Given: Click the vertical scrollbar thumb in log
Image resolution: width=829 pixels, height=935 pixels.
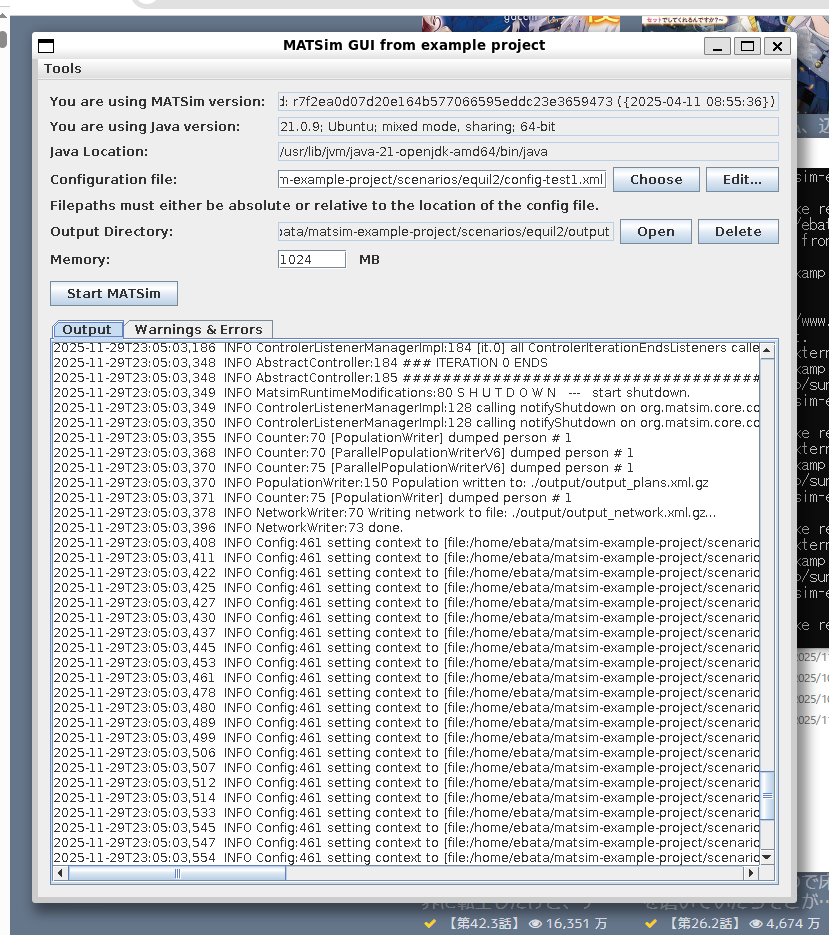Looking at the screenshot, I should (767, 795).
